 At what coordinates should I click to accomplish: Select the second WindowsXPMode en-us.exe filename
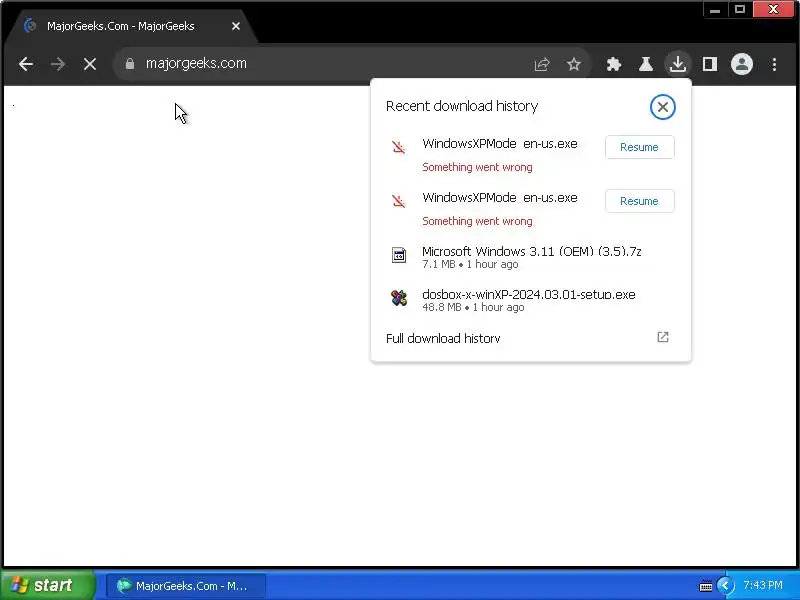[499, 198]
